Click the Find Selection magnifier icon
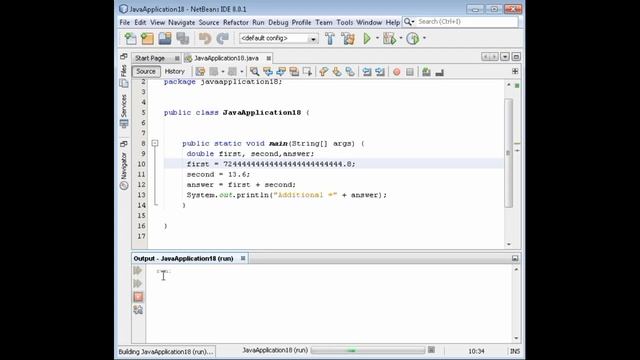This screenshot has height=360, width=640. click(254, 72)
